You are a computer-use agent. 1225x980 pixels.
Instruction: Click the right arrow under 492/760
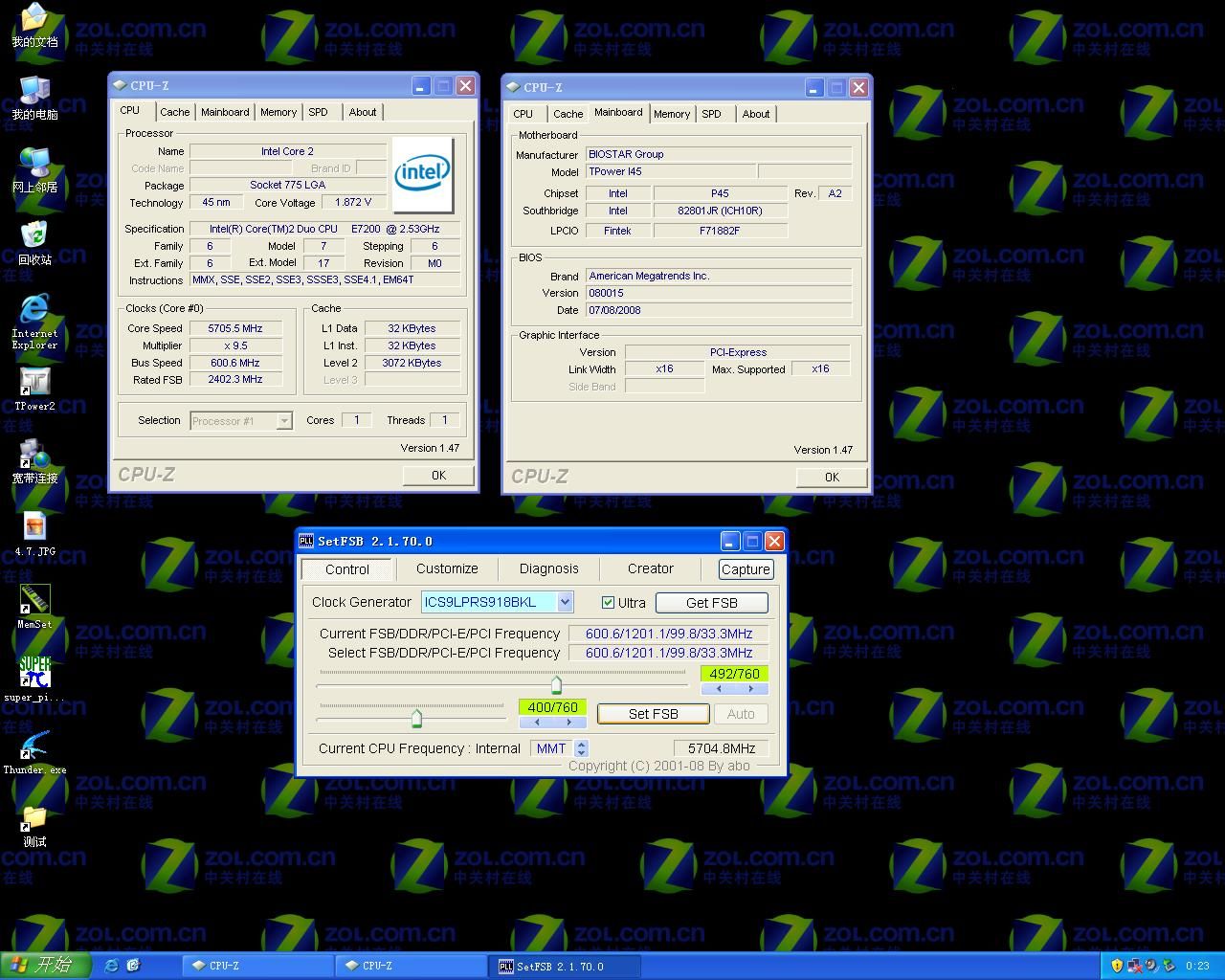[x=751, y=689]
